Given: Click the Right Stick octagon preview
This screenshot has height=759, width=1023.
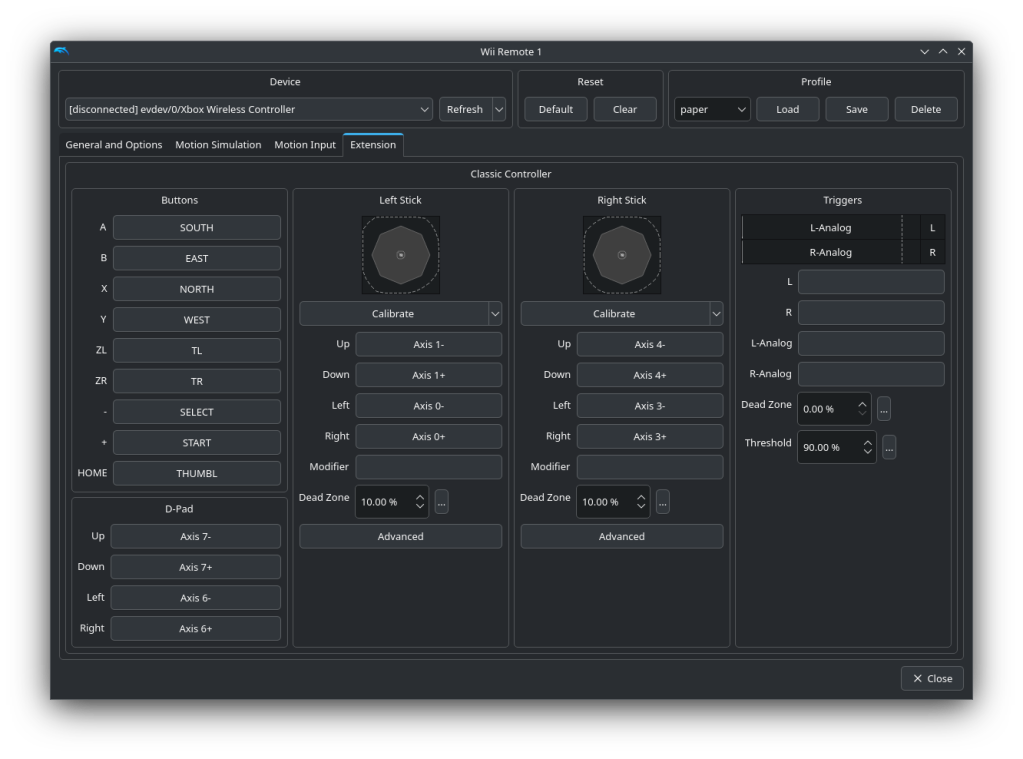Looking at the screenshot, I should coord(621,255).
